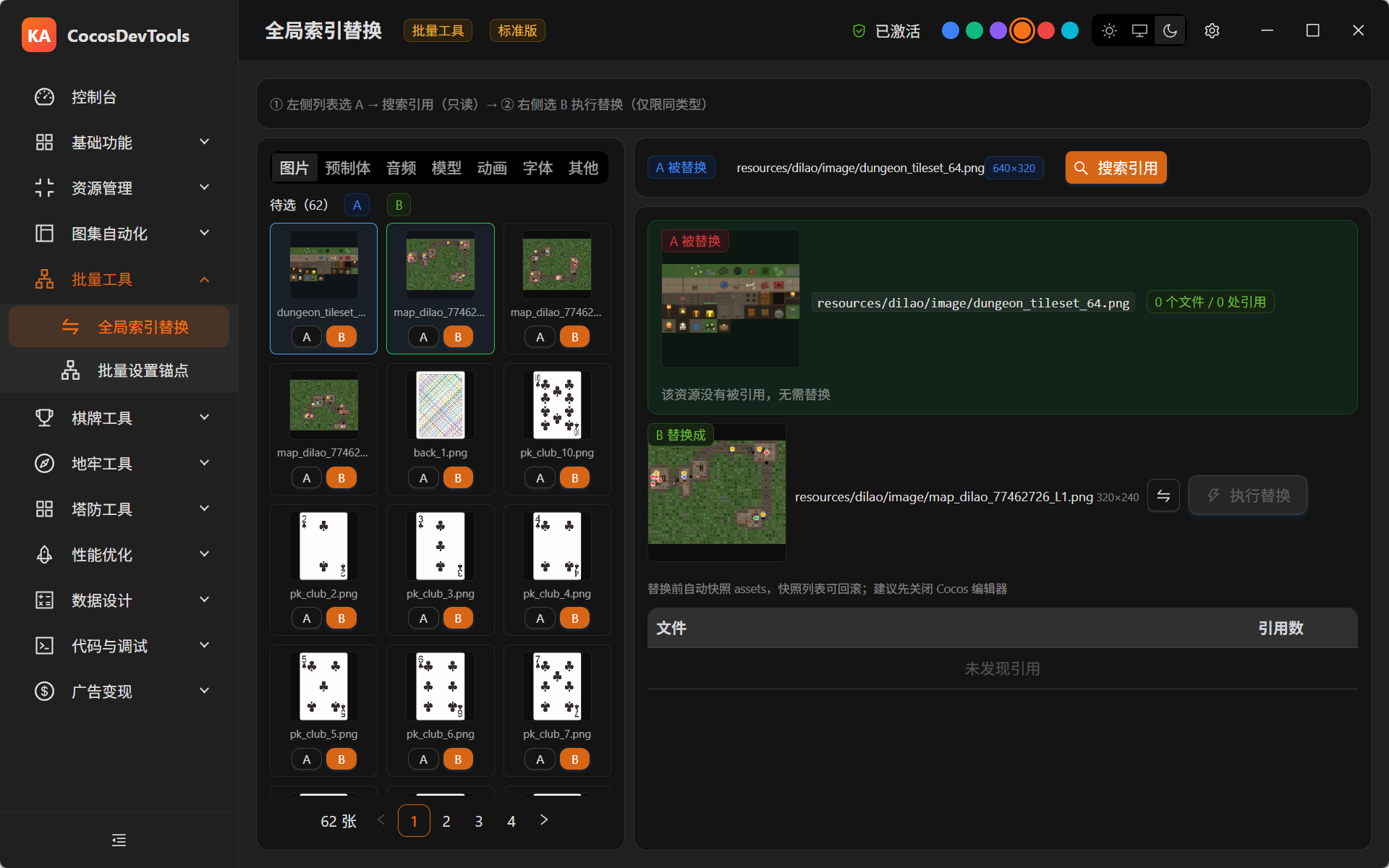Switch to the 预制体 tab
Viewport: 1389px width, 868px height.
pos(348,168)
